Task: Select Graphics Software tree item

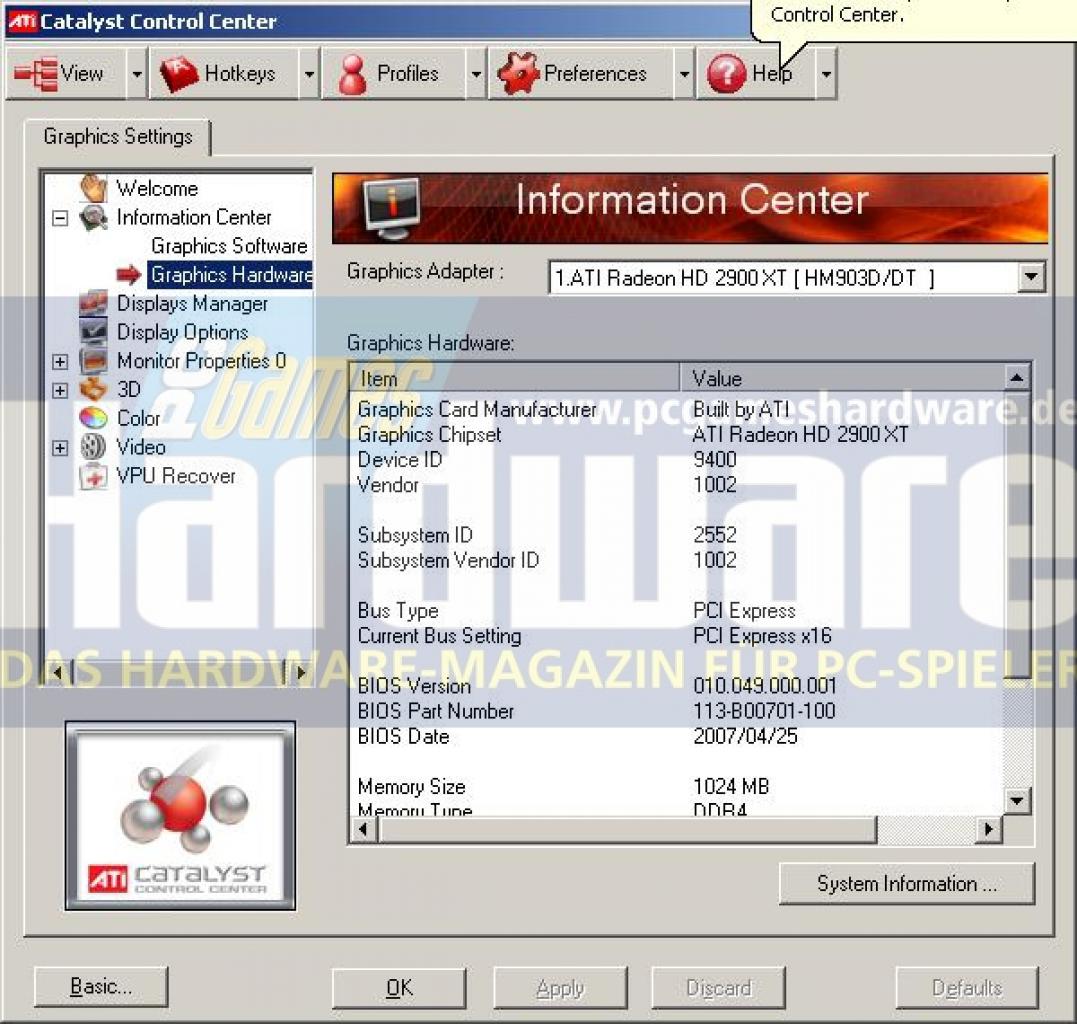Action: tap(229, 246)
